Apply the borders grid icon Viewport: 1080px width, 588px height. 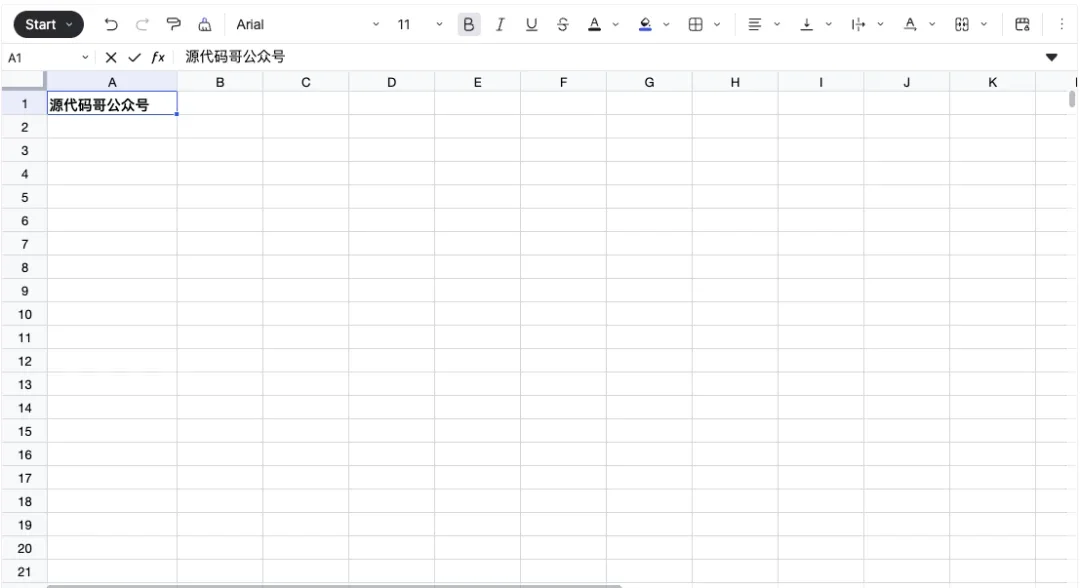pos(695,24)
